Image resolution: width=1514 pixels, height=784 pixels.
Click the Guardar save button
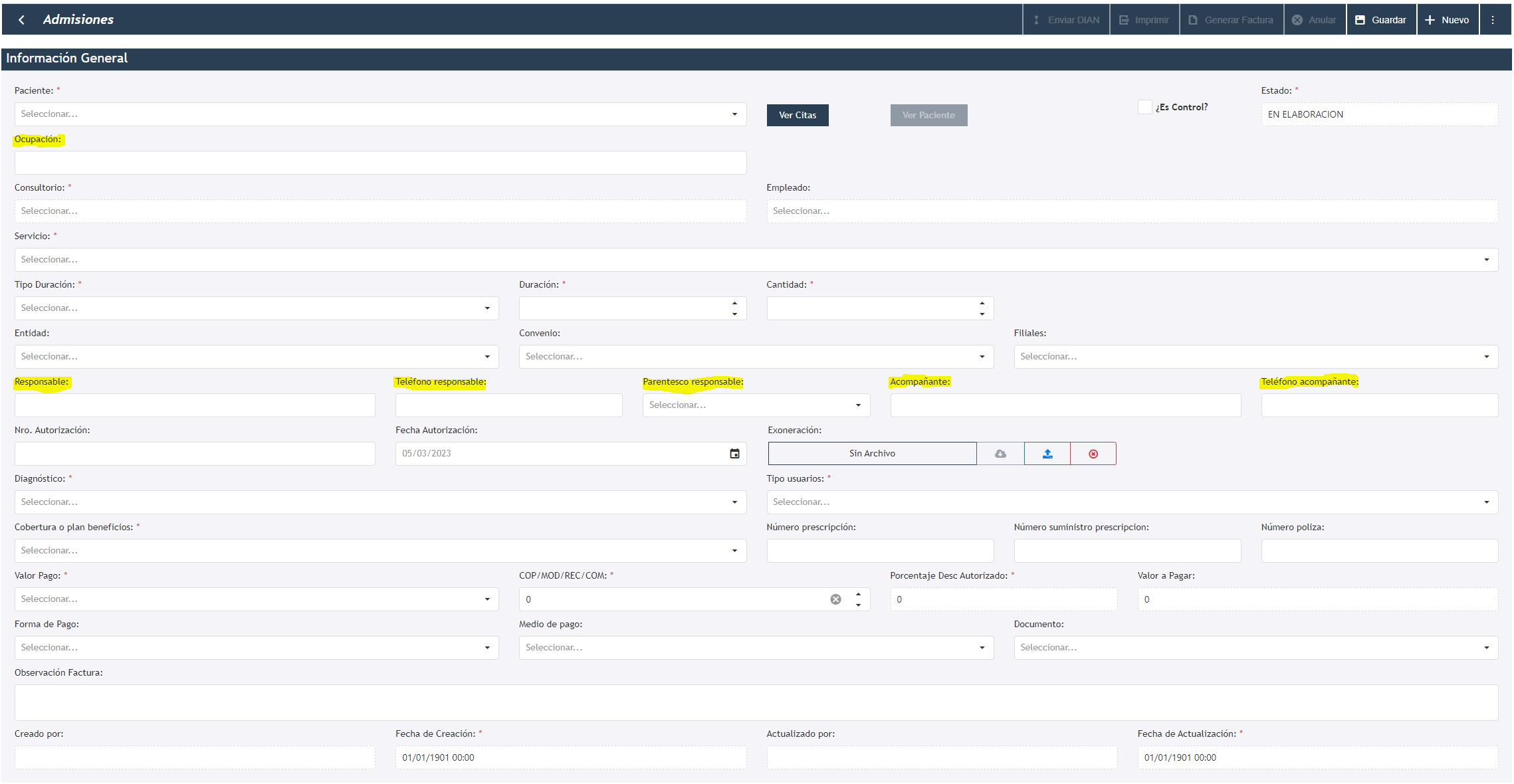tap(1381, 20)
